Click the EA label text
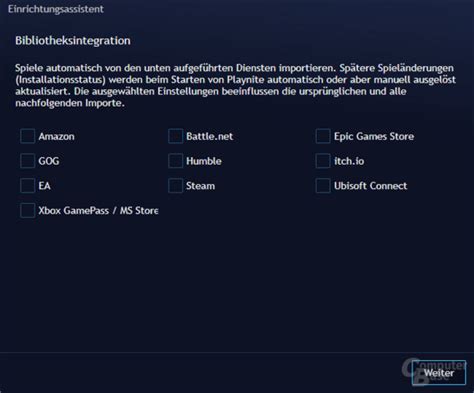Image resolution: width=474 pixels, height=393 pixels. (x=44, y=186)
